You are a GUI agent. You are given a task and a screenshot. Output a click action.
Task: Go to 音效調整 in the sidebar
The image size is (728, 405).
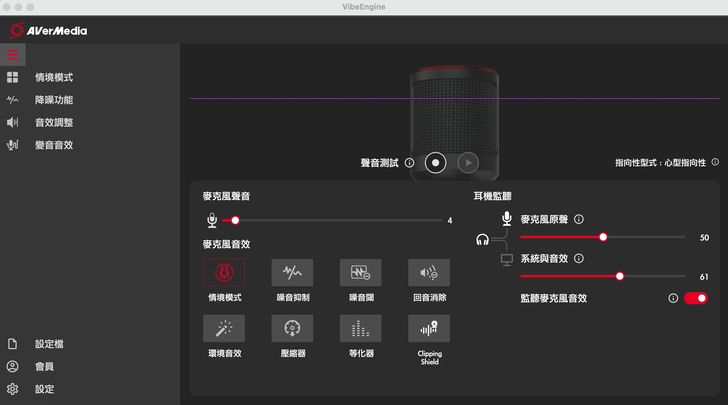(x=53, y=122)
